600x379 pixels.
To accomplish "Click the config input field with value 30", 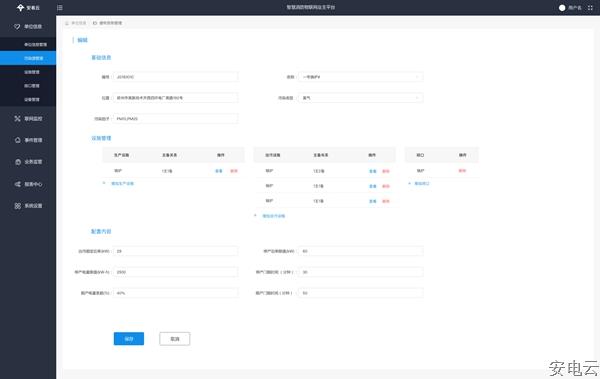I will pyautogui.click(x=360, y=272).
